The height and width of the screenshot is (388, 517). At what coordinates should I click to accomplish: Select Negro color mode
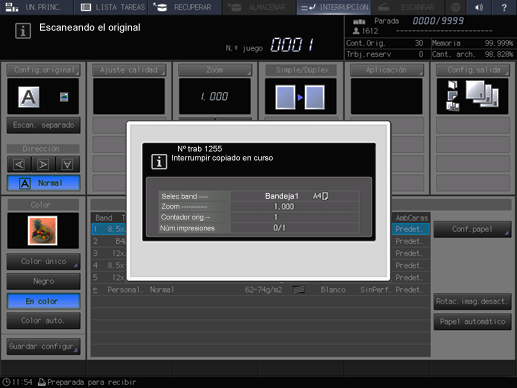43,281
